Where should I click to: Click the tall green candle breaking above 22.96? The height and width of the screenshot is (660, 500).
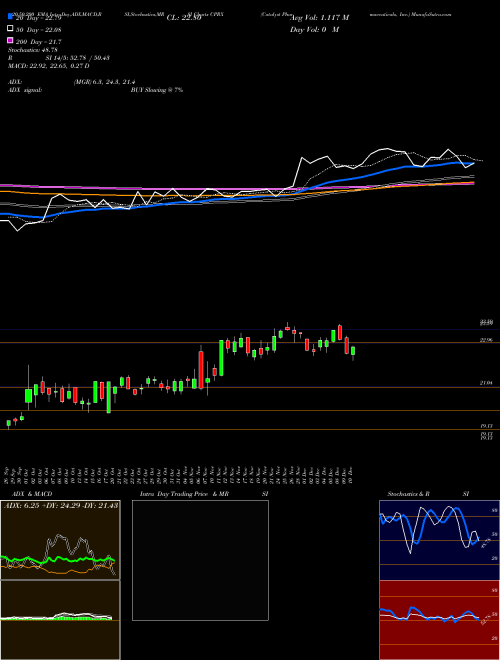[x=221, y=358]
